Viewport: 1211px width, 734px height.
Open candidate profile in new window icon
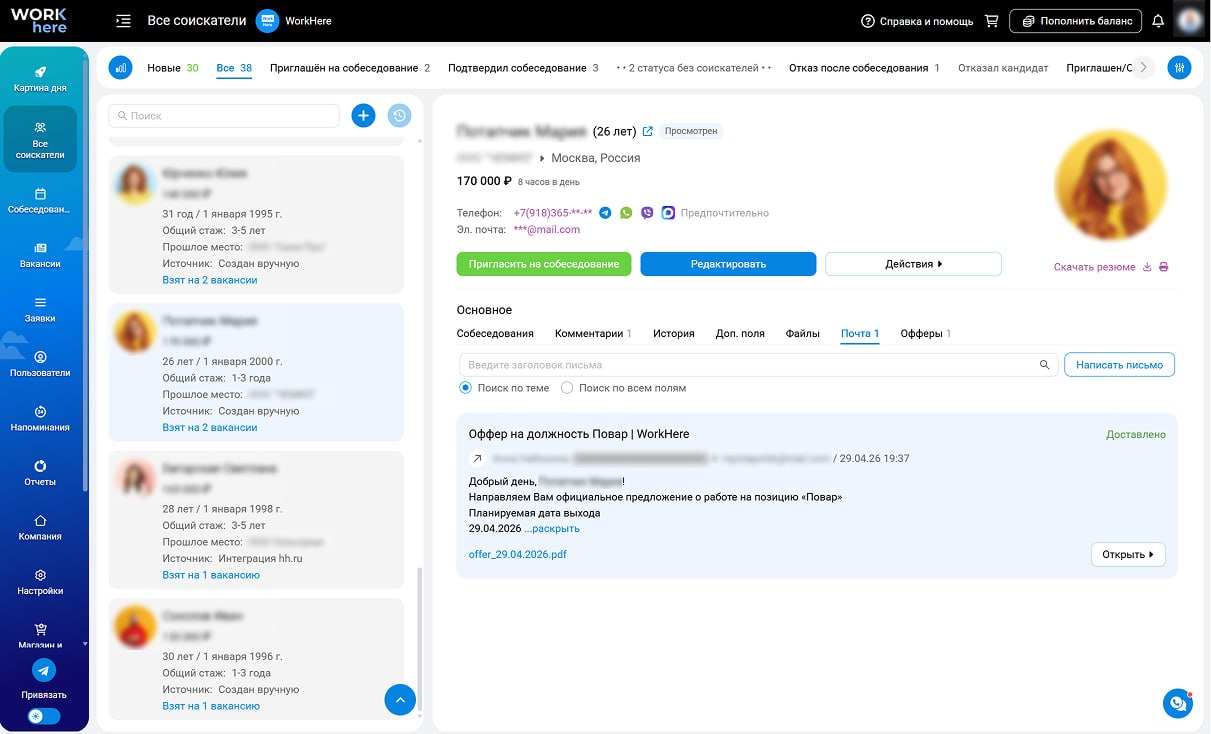click(648, 131)
